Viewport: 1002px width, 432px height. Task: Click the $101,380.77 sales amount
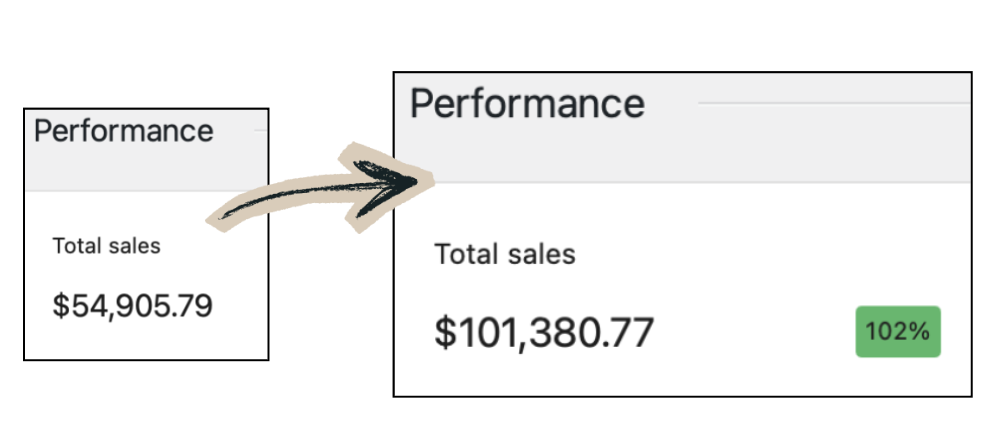click(545, 332)
